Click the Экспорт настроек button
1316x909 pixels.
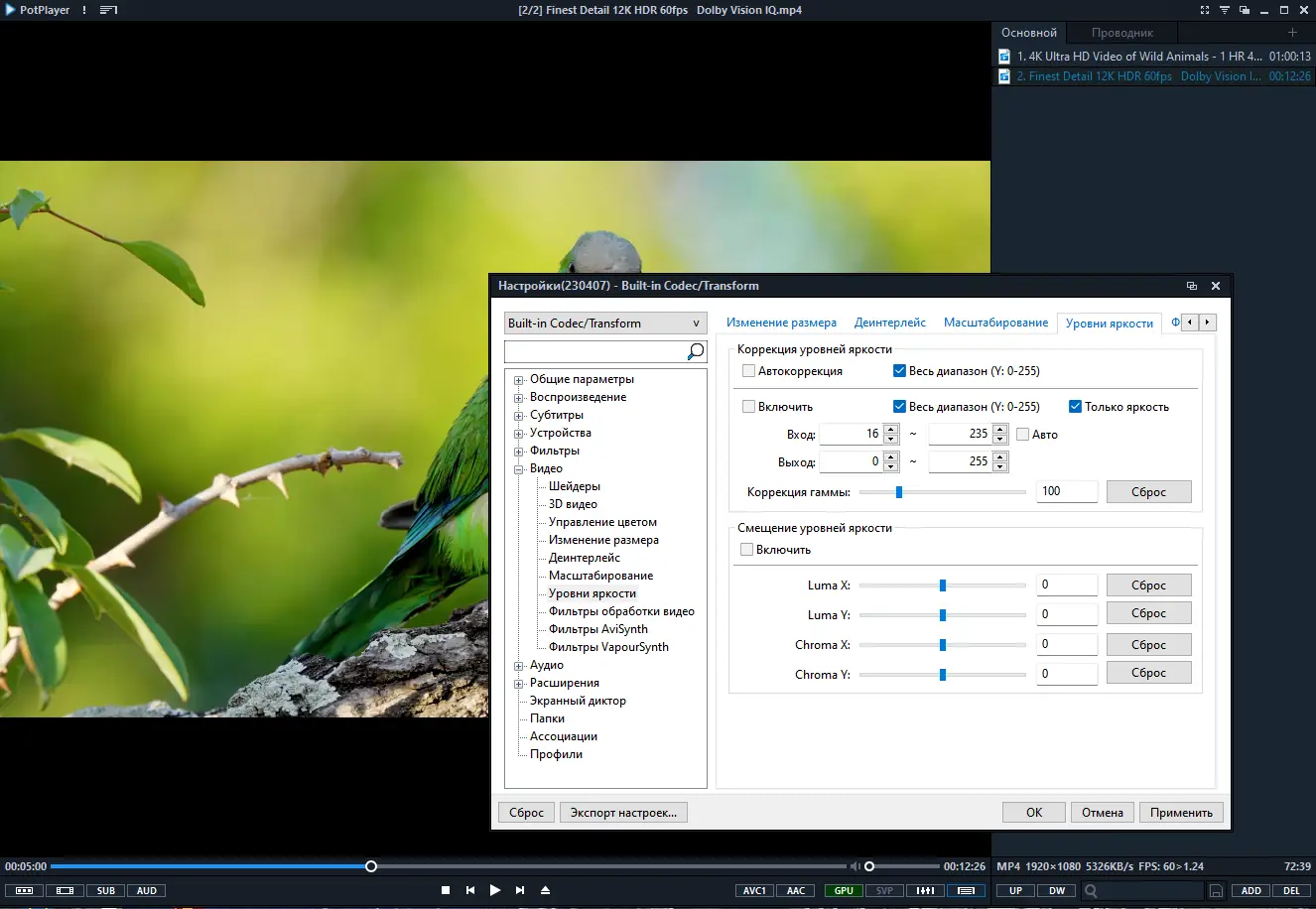click(x=623, y=812)
